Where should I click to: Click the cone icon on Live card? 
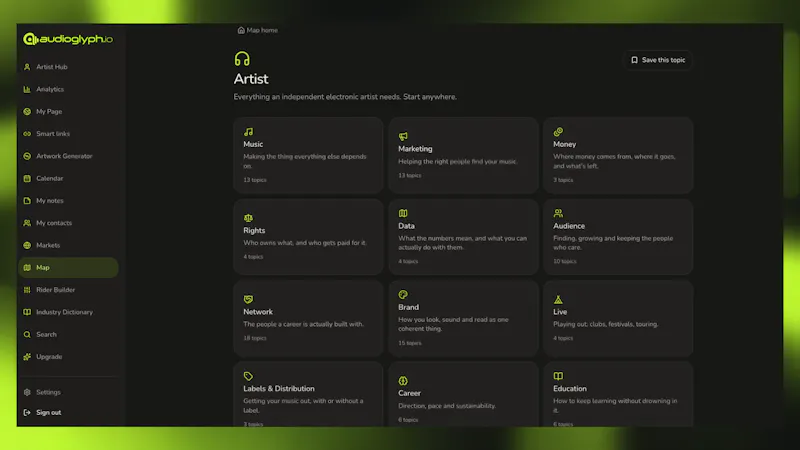click(x=558, y=299)
